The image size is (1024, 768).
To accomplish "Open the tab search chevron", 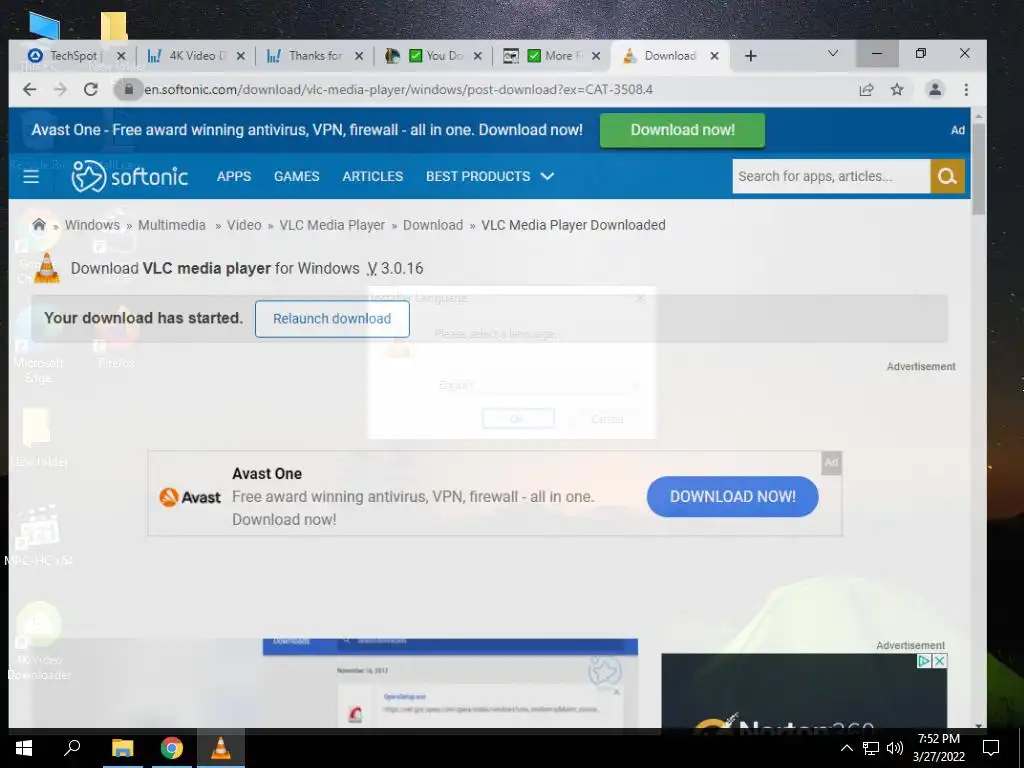I will (833, 54).
